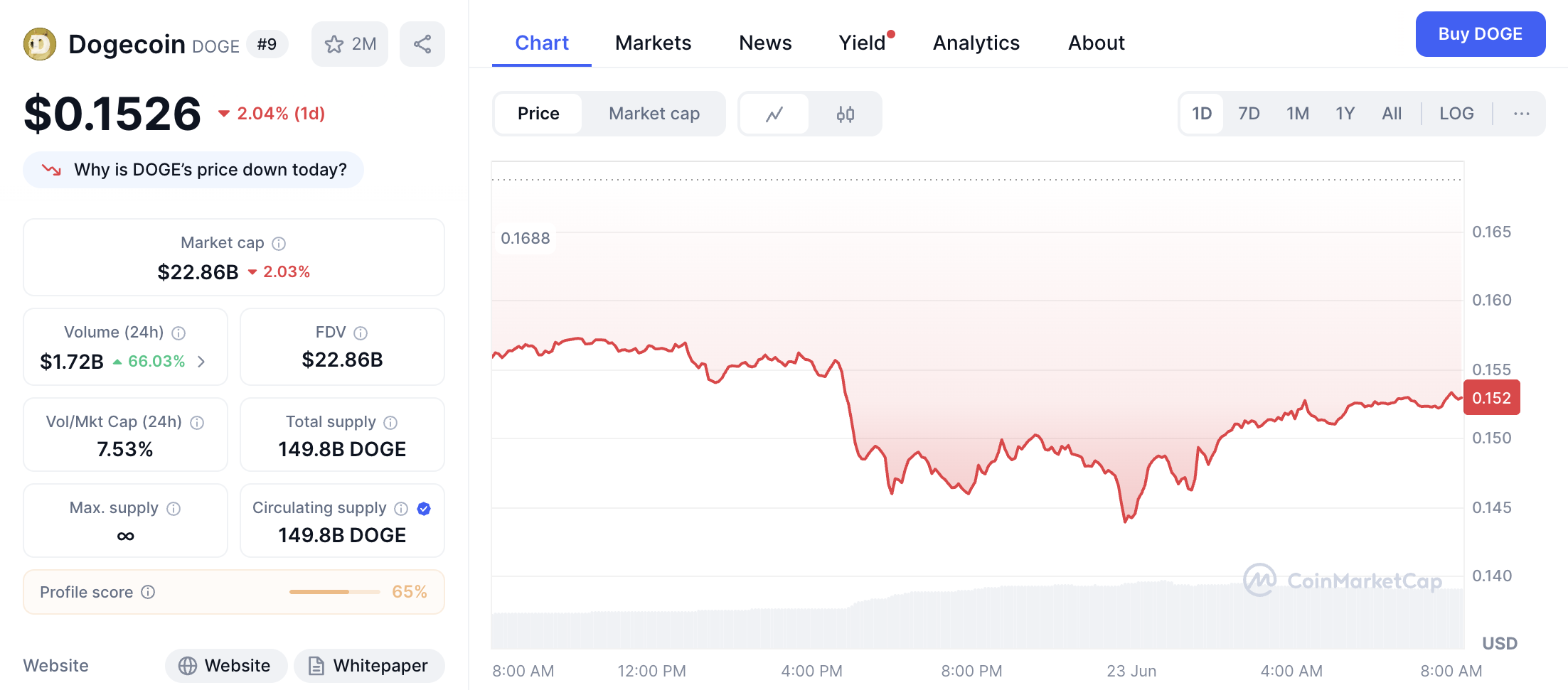This screenshot has width=1568, height=690.
Task: Select the 7D time range
Action: 1248,114
